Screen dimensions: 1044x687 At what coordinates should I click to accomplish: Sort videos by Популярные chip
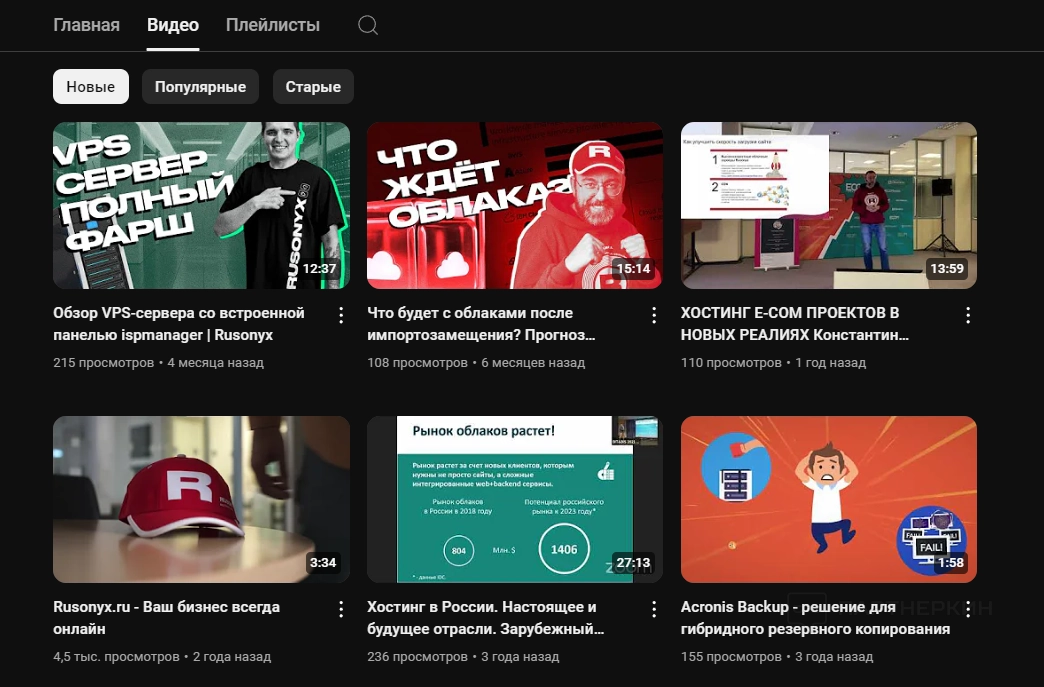point(200,87)
